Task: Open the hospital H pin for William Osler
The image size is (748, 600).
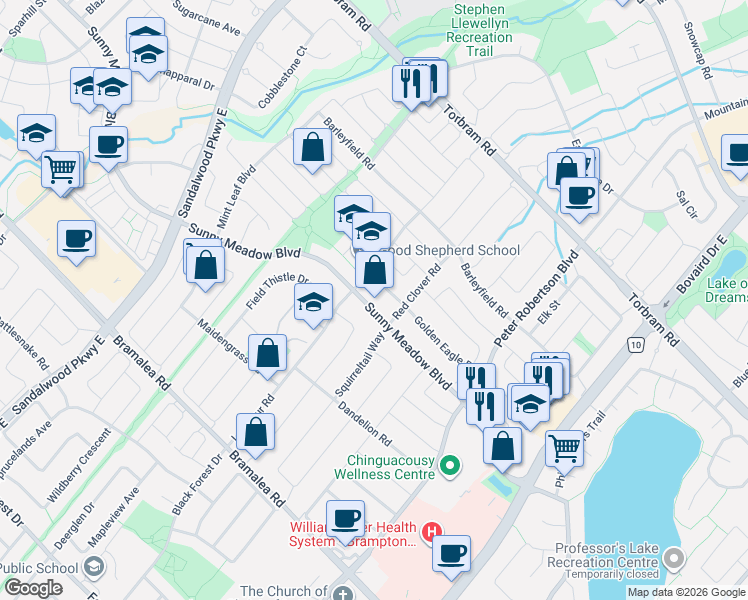Action: [432, 531]
